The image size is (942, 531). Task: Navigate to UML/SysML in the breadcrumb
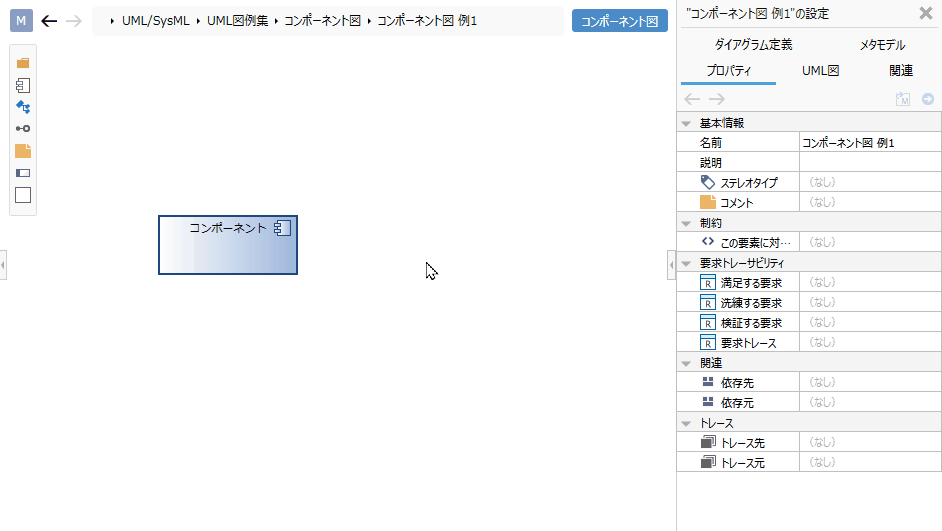point(156,21)
